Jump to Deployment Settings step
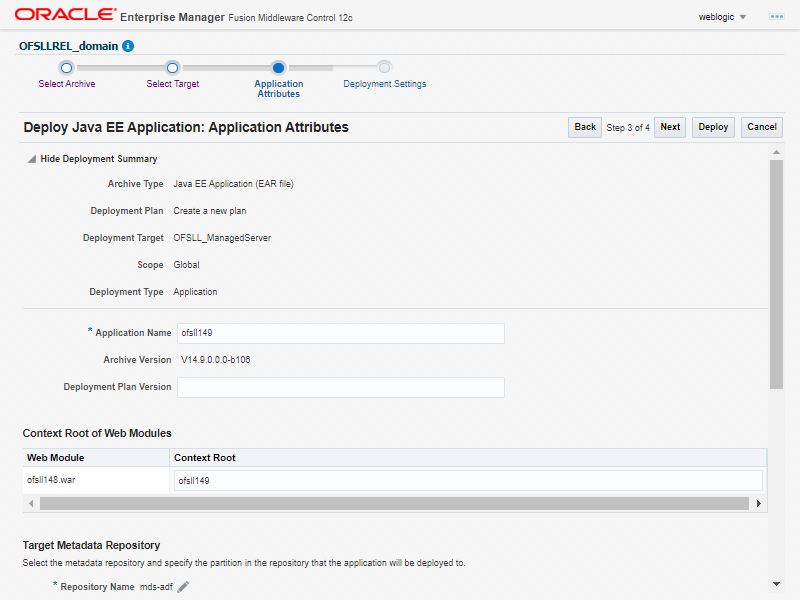The height and width of the screenshot is (600, 800). click(x=385, y=68)
